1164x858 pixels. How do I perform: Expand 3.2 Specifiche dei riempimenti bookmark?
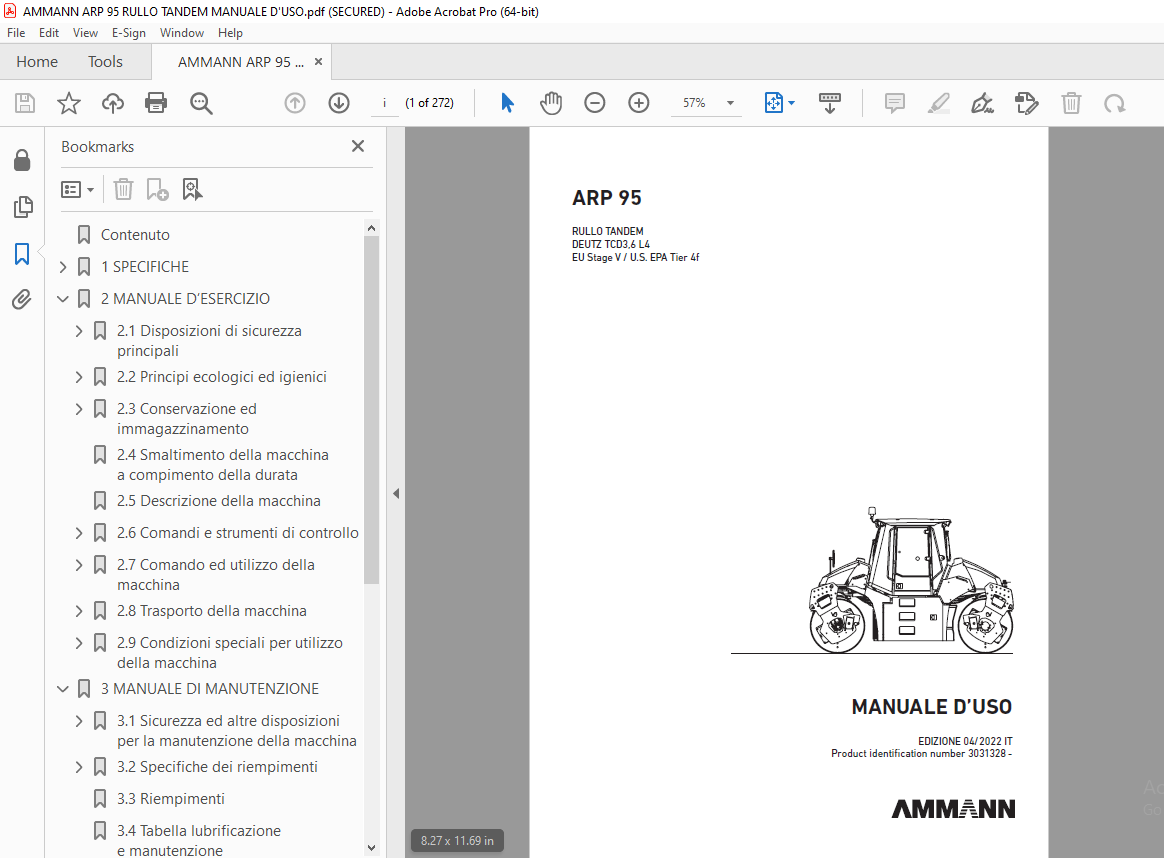pyautogui.click(x=79, y=767)
